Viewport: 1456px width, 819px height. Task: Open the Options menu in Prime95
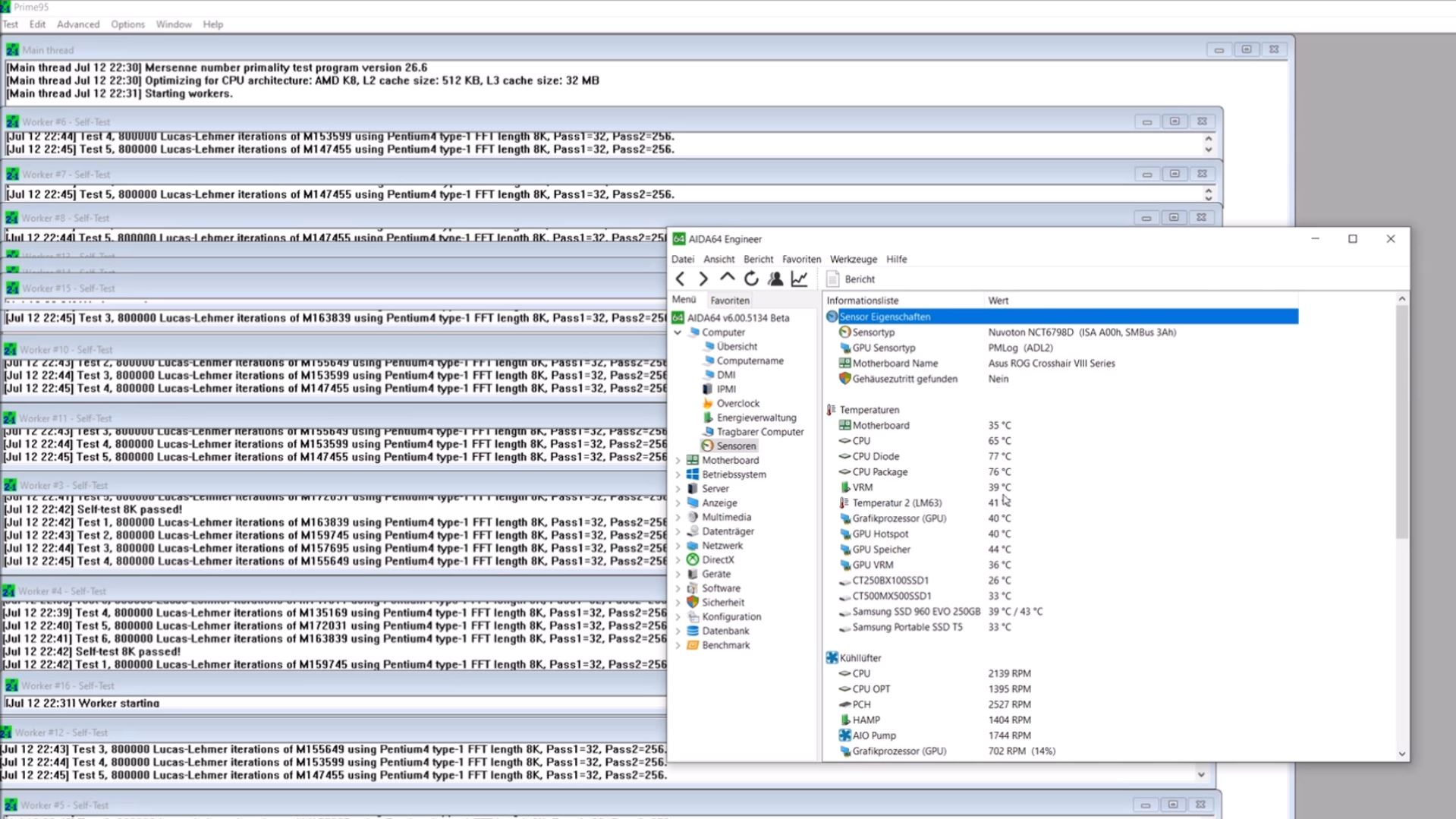[127, 24]
